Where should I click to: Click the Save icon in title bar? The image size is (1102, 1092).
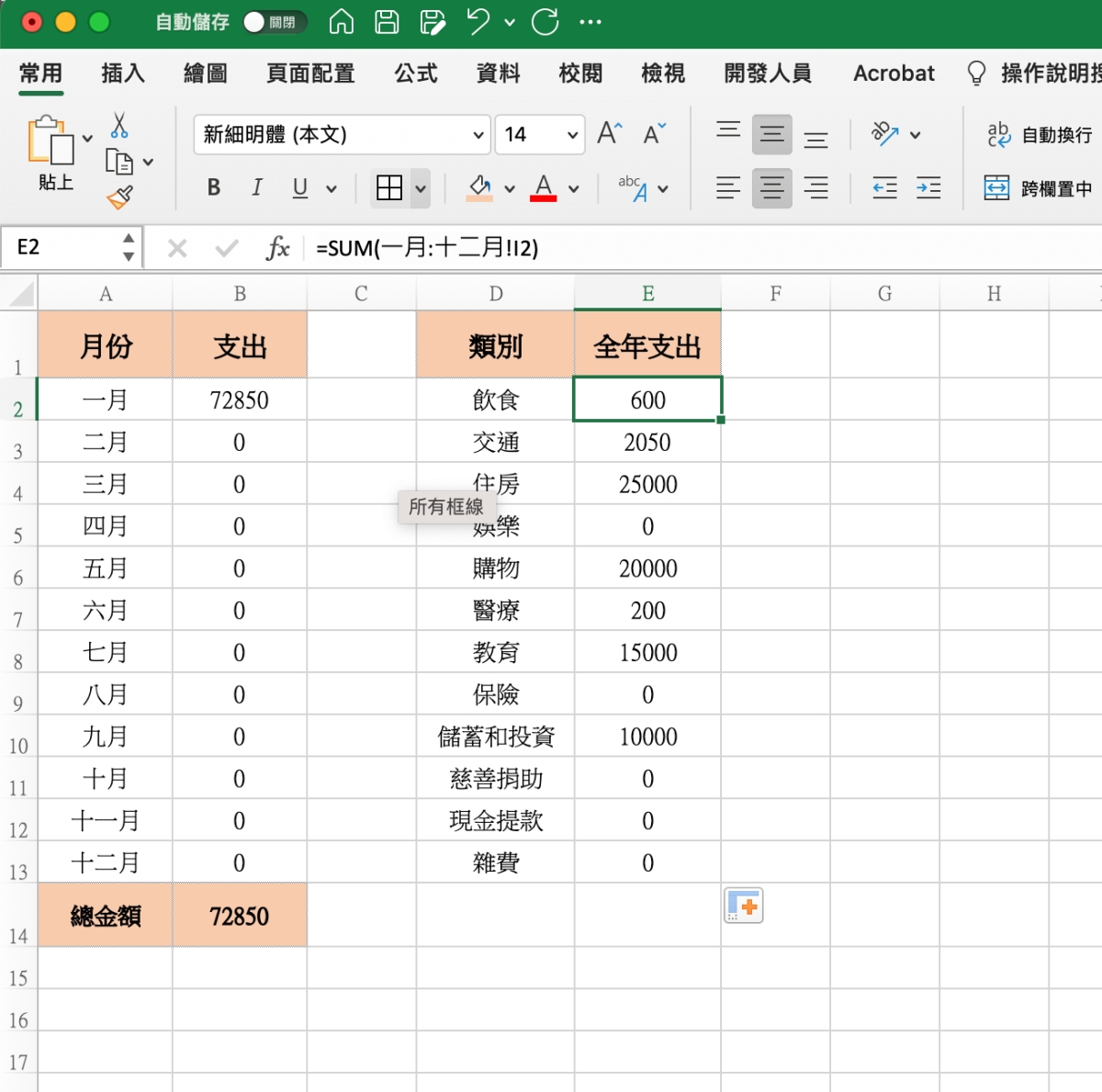click(x=387, y=22)
